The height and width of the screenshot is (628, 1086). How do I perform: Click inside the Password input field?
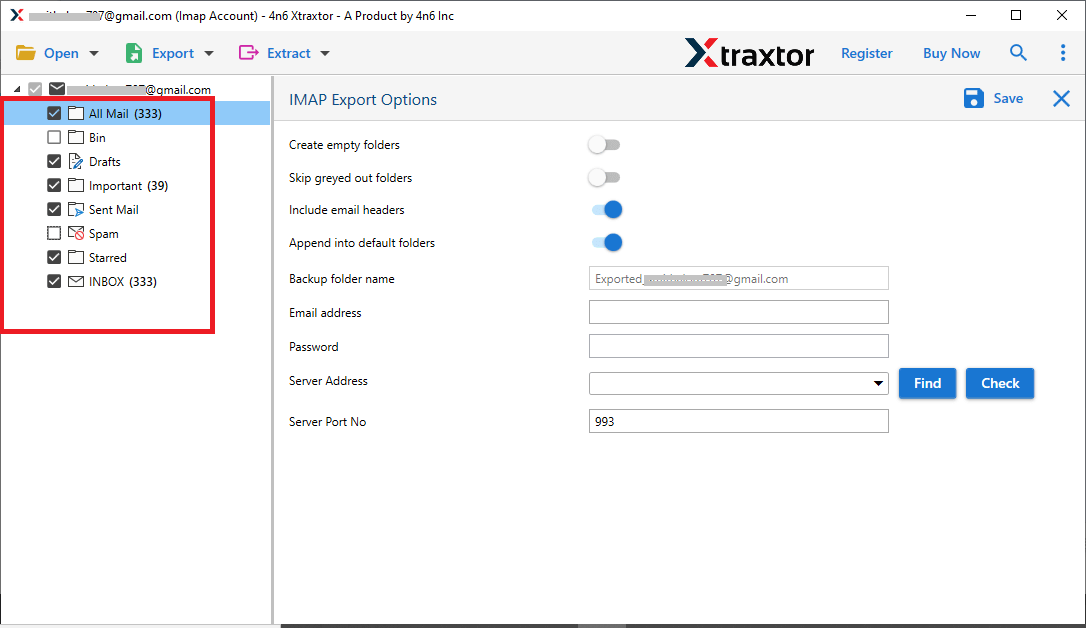(x=738, y=345)
